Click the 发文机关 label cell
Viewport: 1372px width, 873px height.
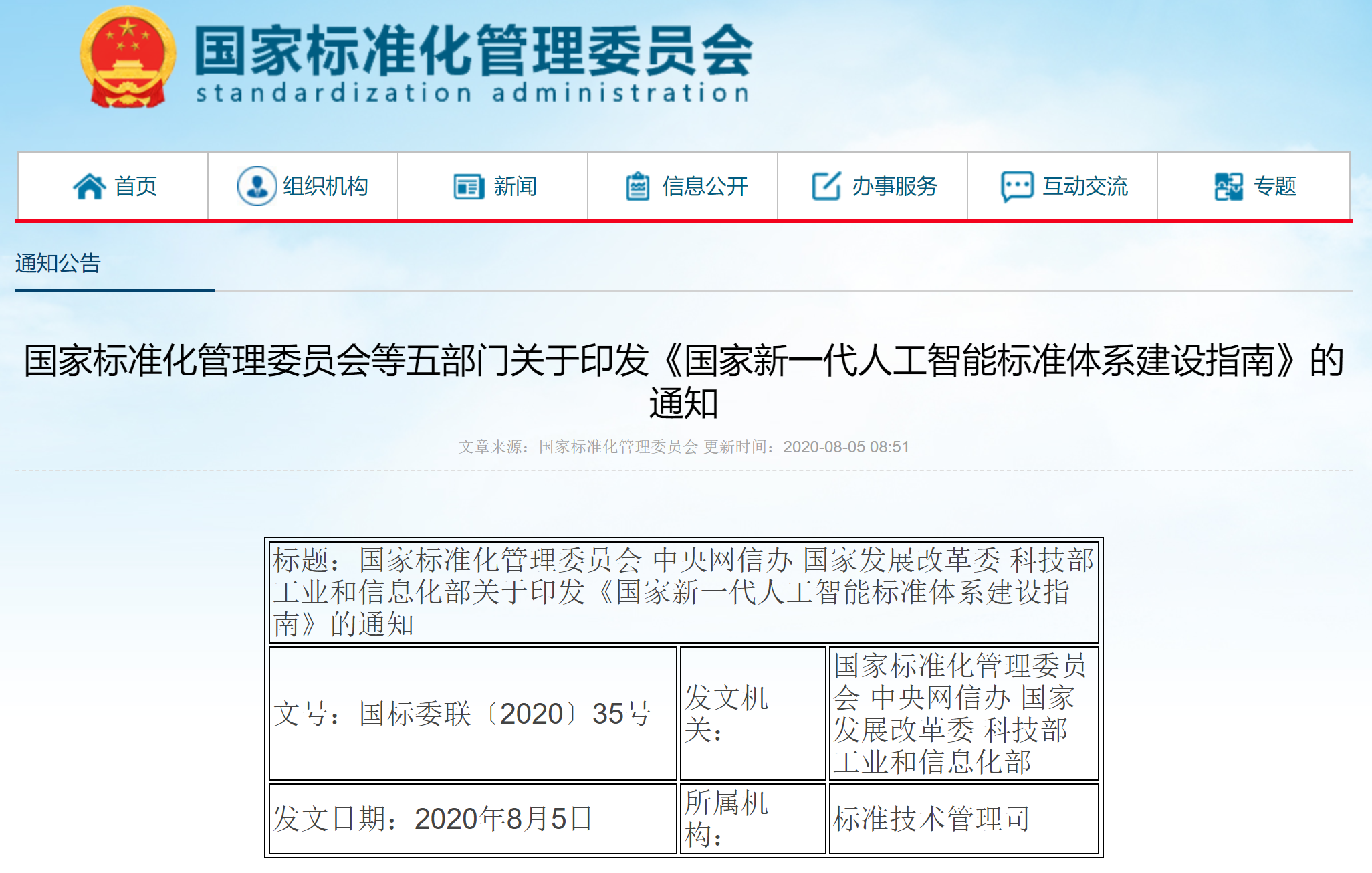tap(753, 713)
